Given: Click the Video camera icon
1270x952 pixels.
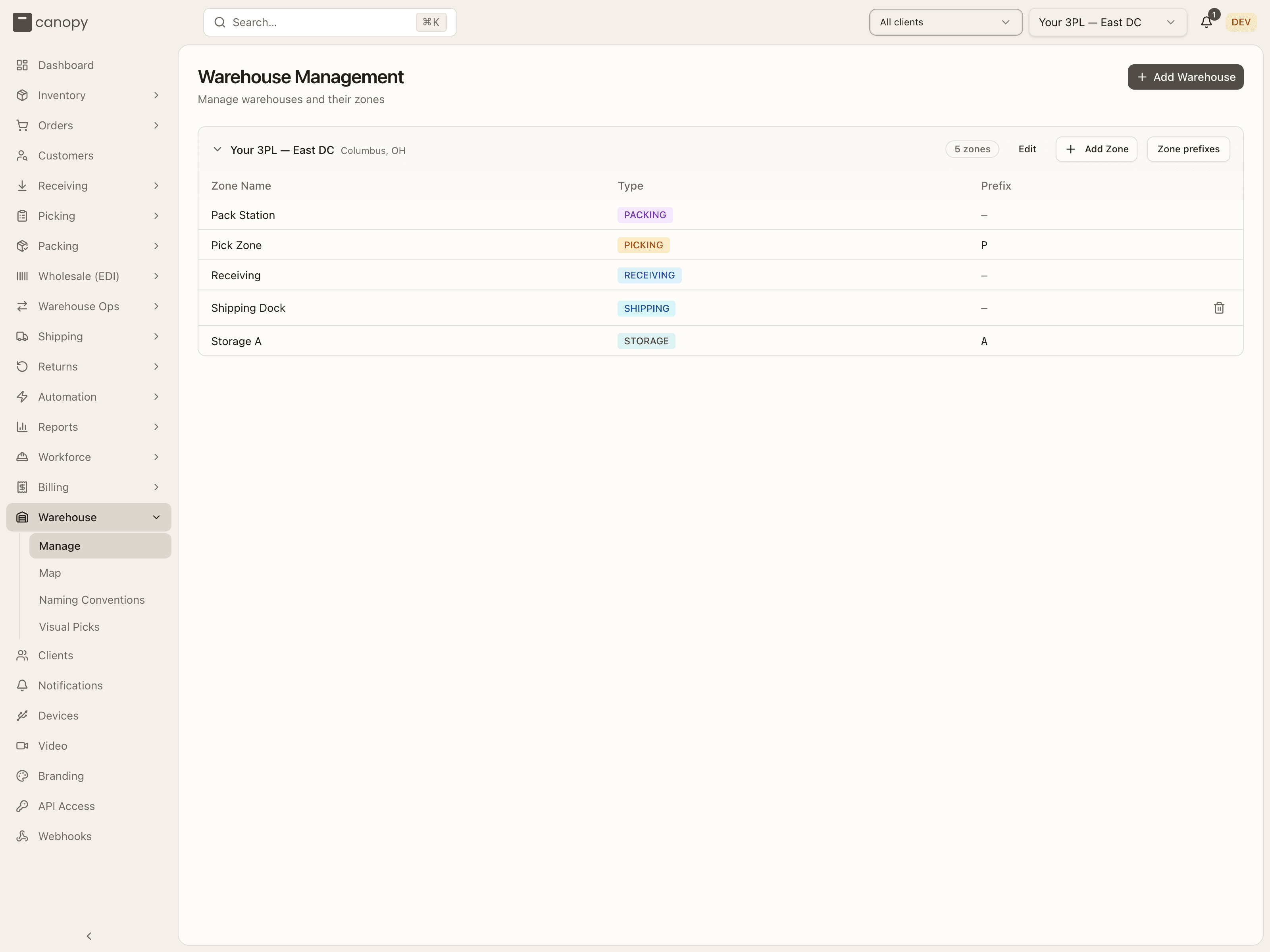Looking at the screenshot, I should [22, 746].
